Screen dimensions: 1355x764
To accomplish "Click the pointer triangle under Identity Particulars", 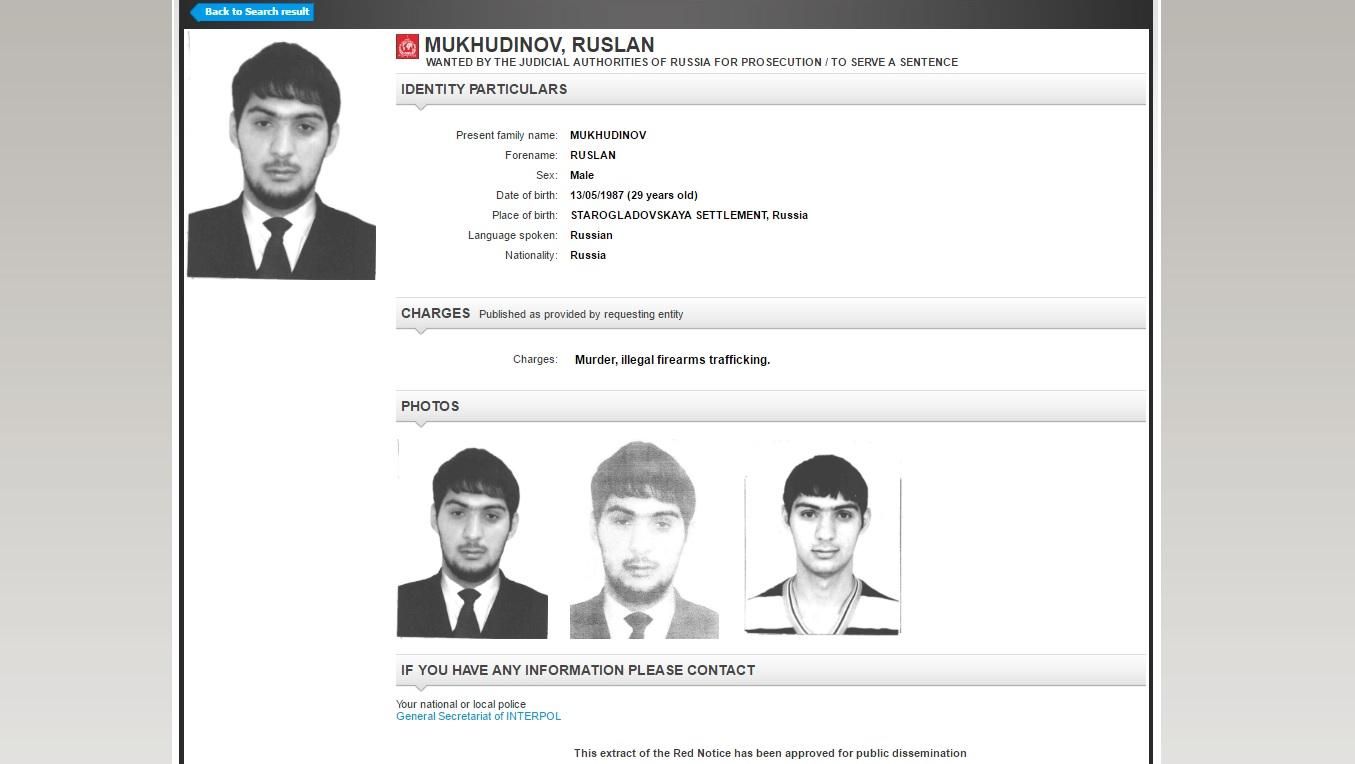I will click(x=420, y=108).
